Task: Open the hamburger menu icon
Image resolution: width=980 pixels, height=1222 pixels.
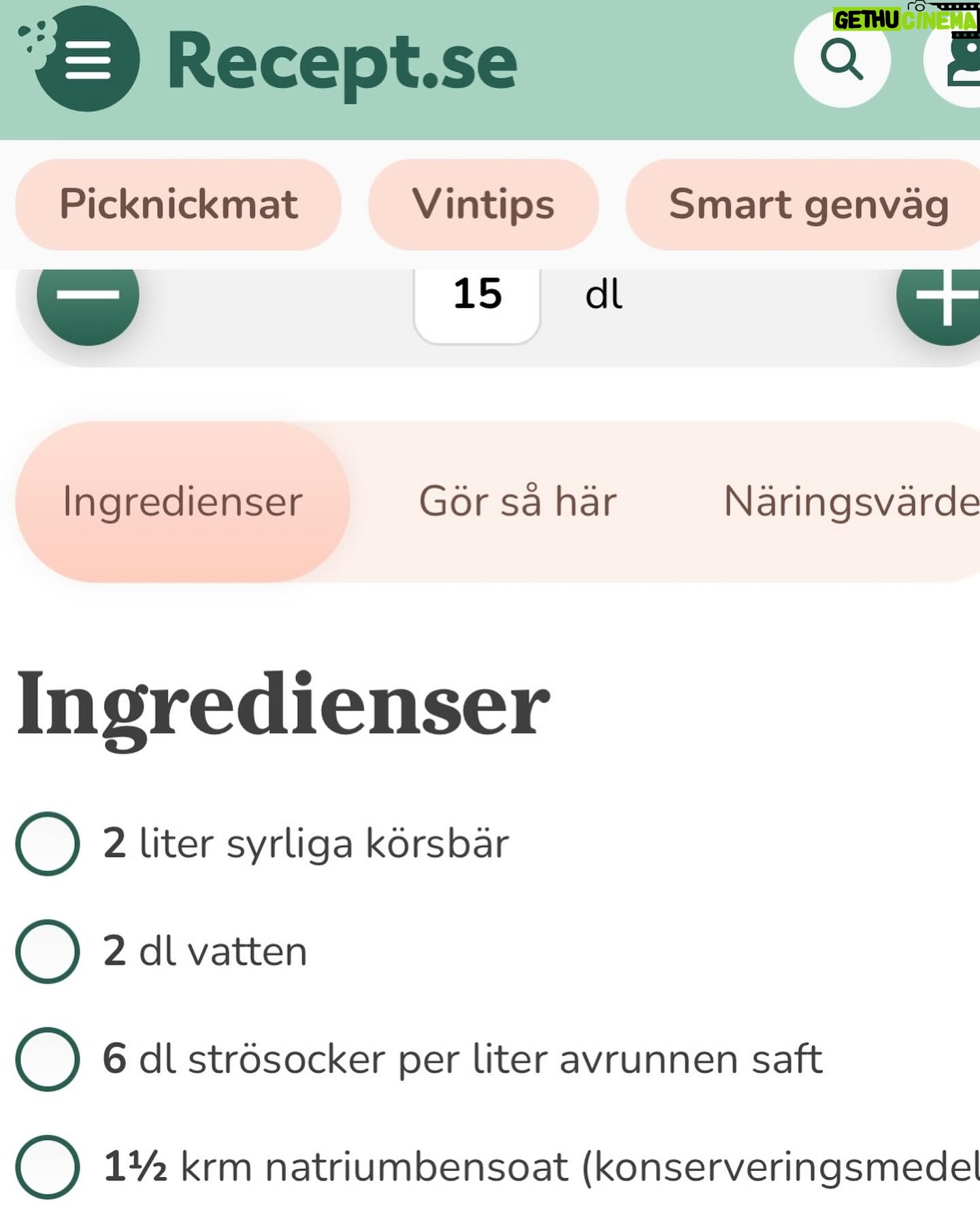Action: click(86, 60)
